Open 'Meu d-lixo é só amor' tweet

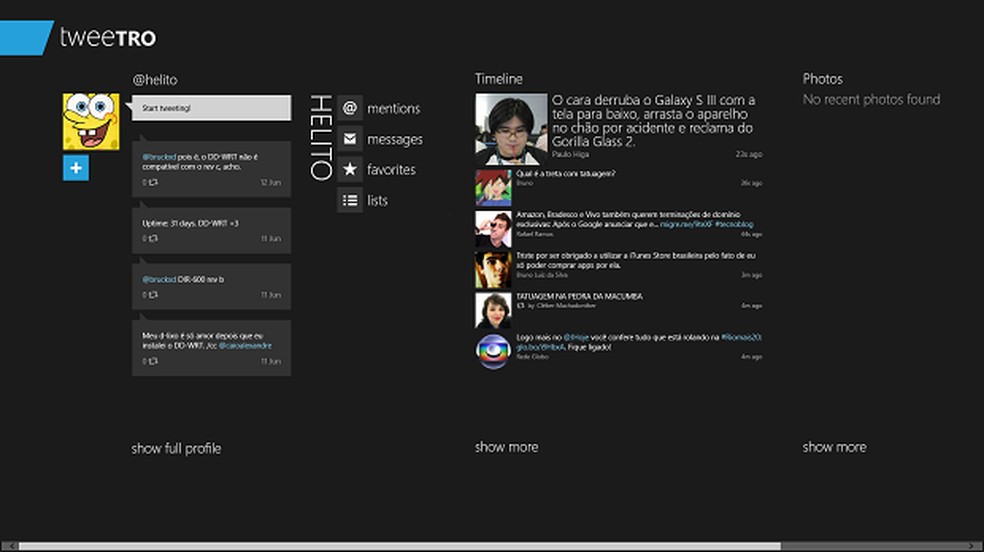[211, 348]
